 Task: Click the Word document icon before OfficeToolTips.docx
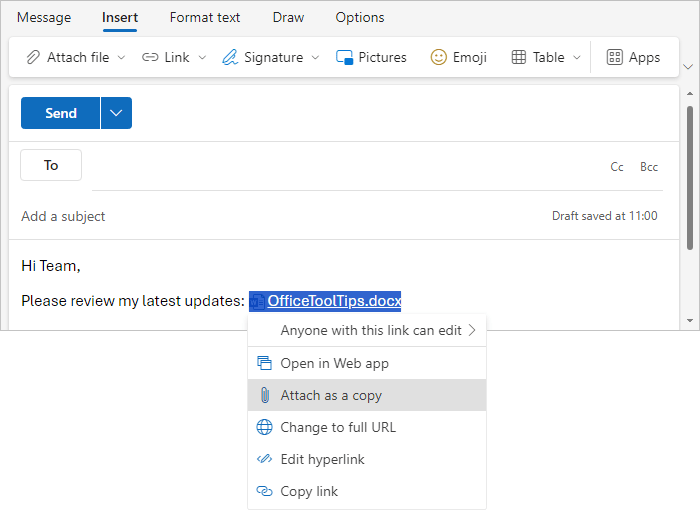coord(257,301)
